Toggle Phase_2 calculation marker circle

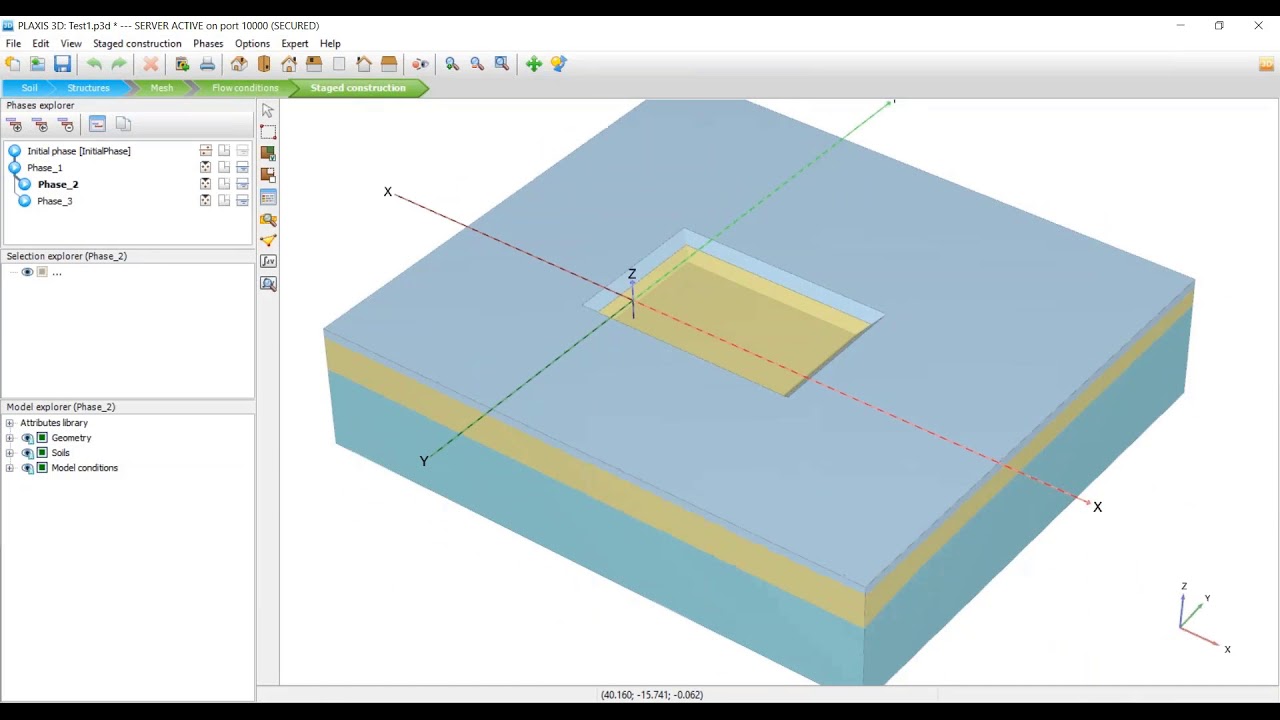pos(25,185)
